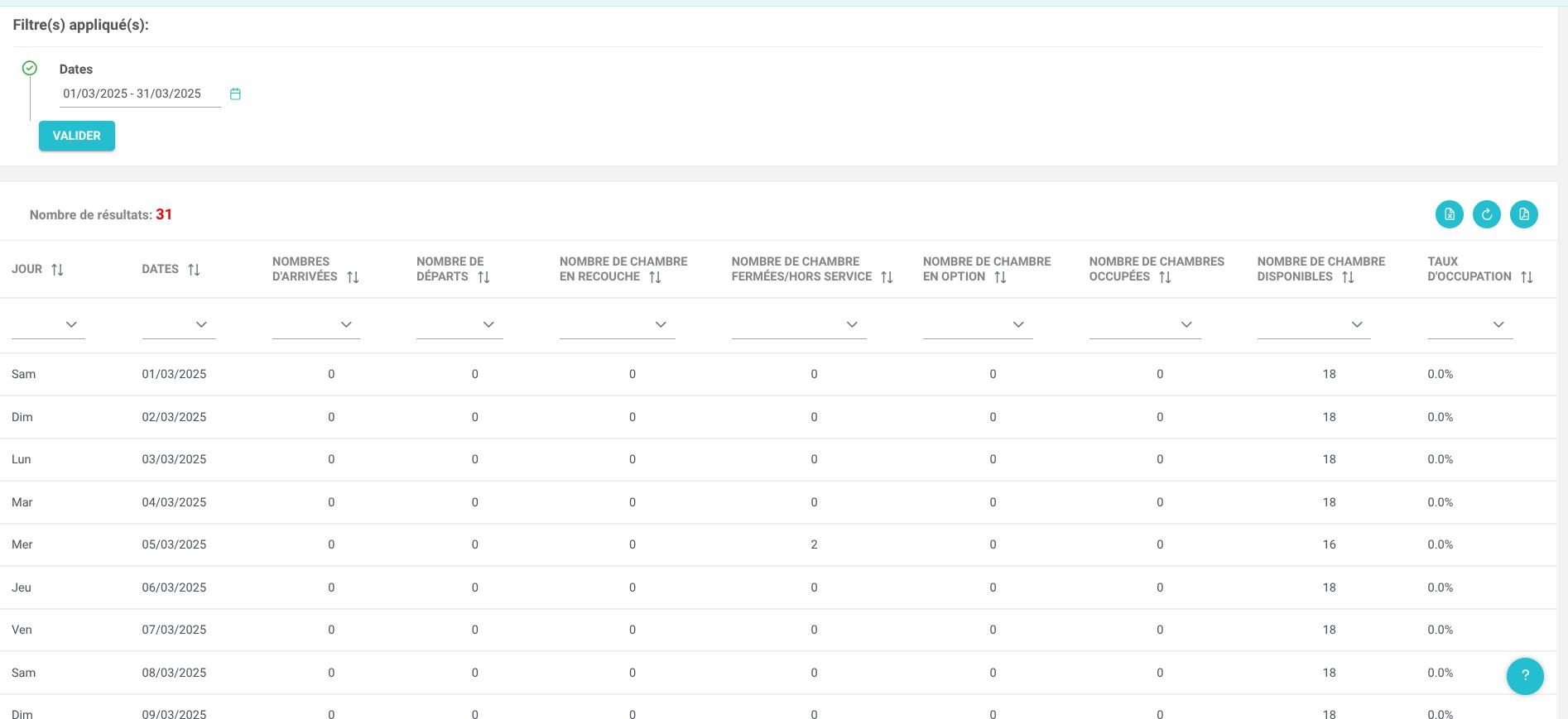The width and height of the screenshot is (1568, 719).
Task: Select the date cell 03/03/2025
Action: (174, 459)
